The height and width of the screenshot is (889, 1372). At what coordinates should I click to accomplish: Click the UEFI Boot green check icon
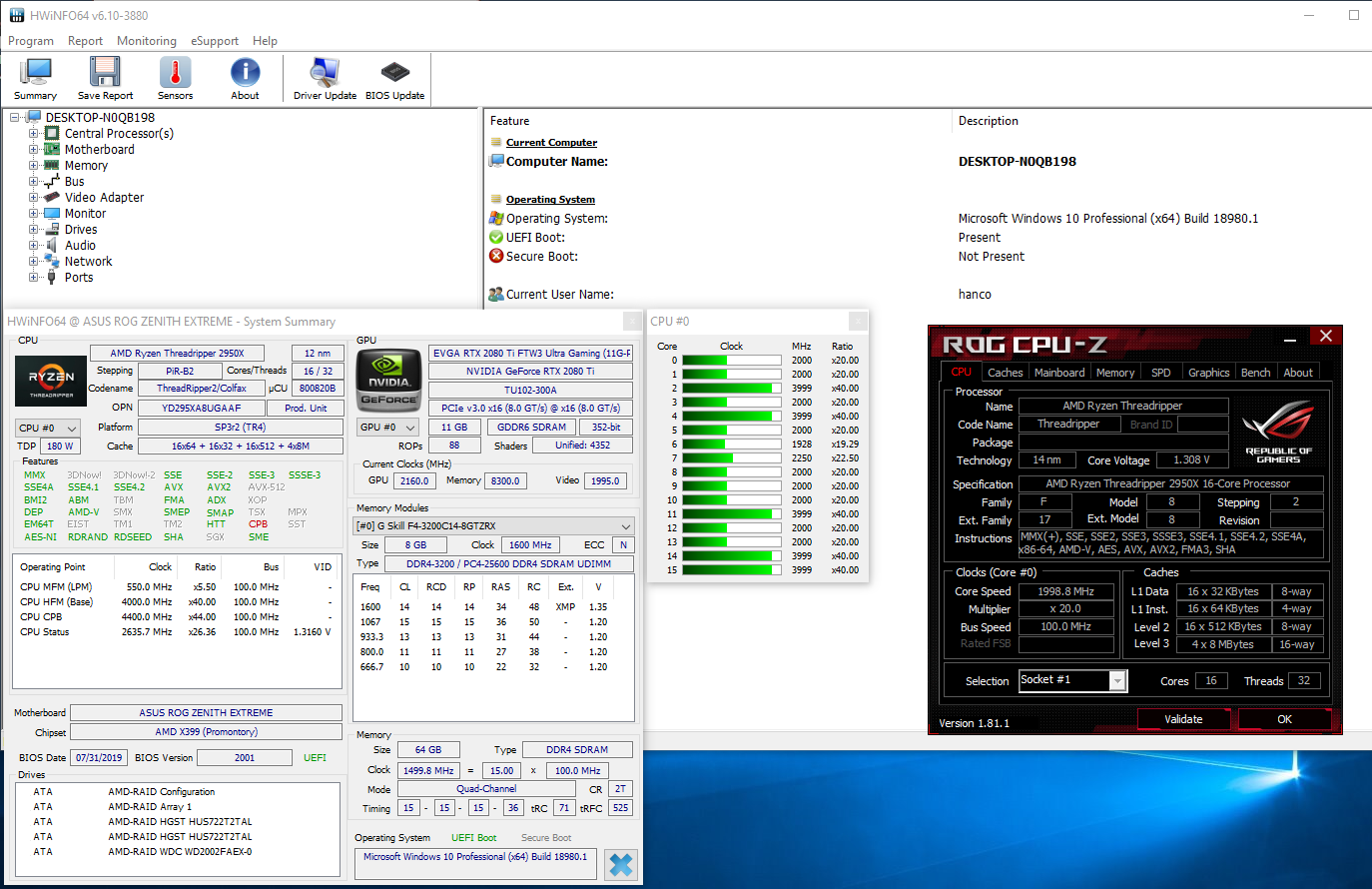(x=496, y=237)
